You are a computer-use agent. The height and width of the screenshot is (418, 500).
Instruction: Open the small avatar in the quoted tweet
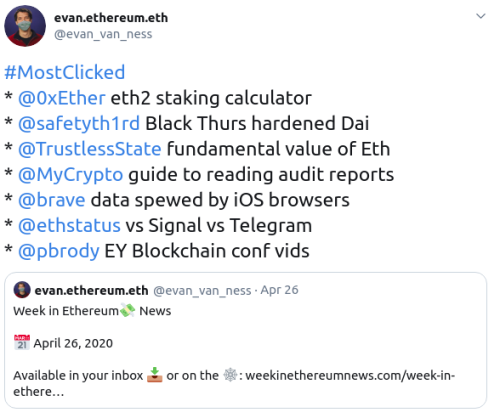[22, 290]
